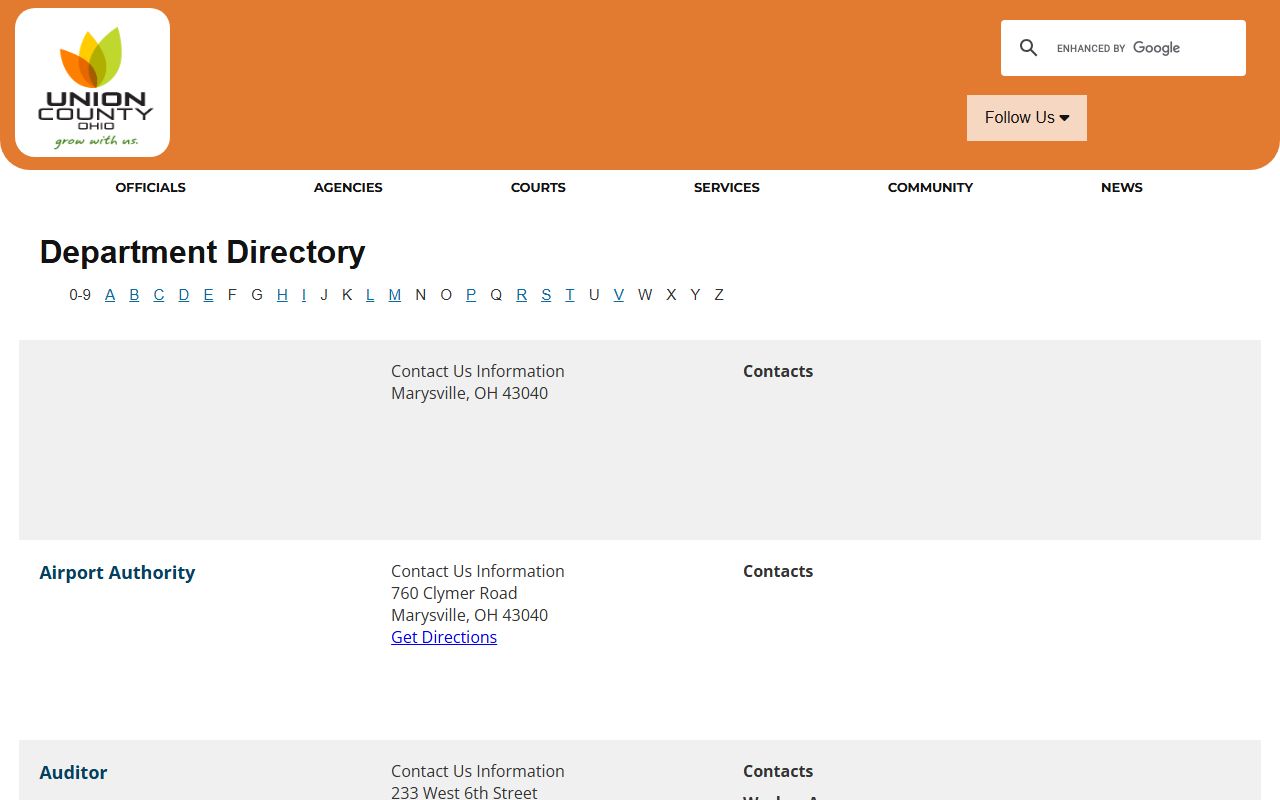Go to letter S departments
Screen dimensions: 1280x800
coord(546,295)
